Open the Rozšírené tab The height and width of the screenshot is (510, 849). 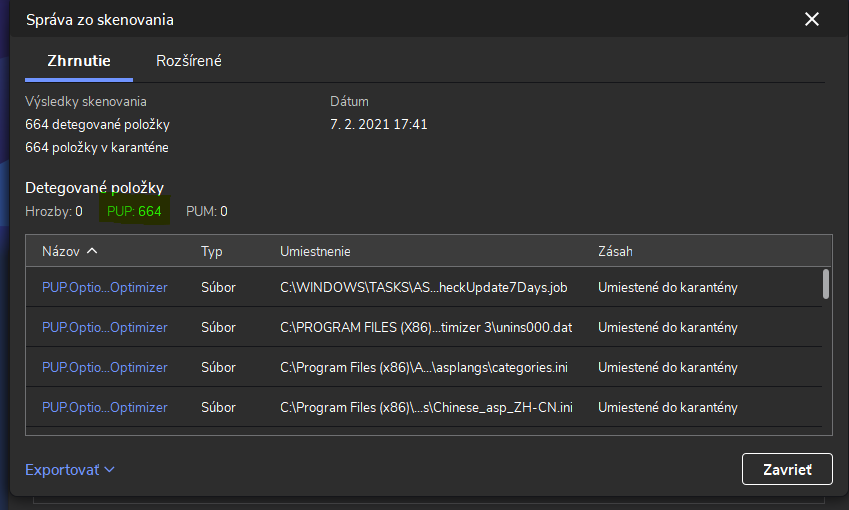[x=189, y=61]
